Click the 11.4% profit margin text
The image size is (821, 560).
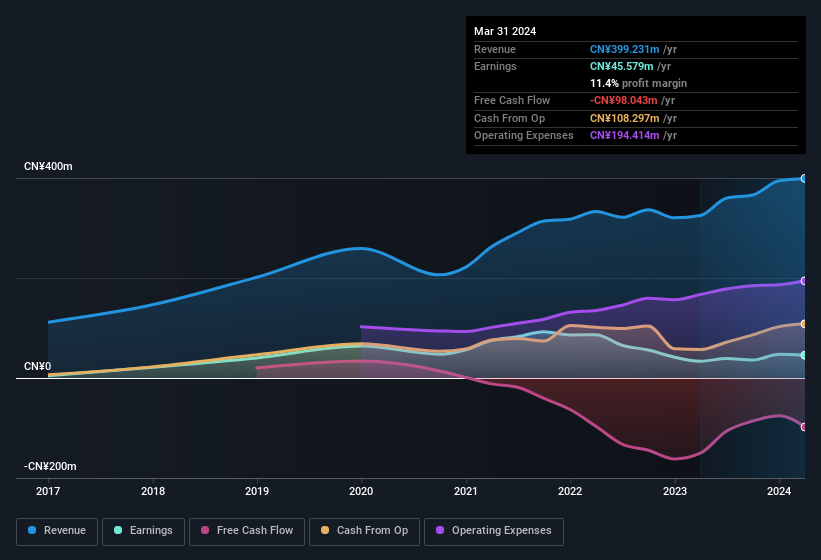pyautogui.click(x=638, y=83)
